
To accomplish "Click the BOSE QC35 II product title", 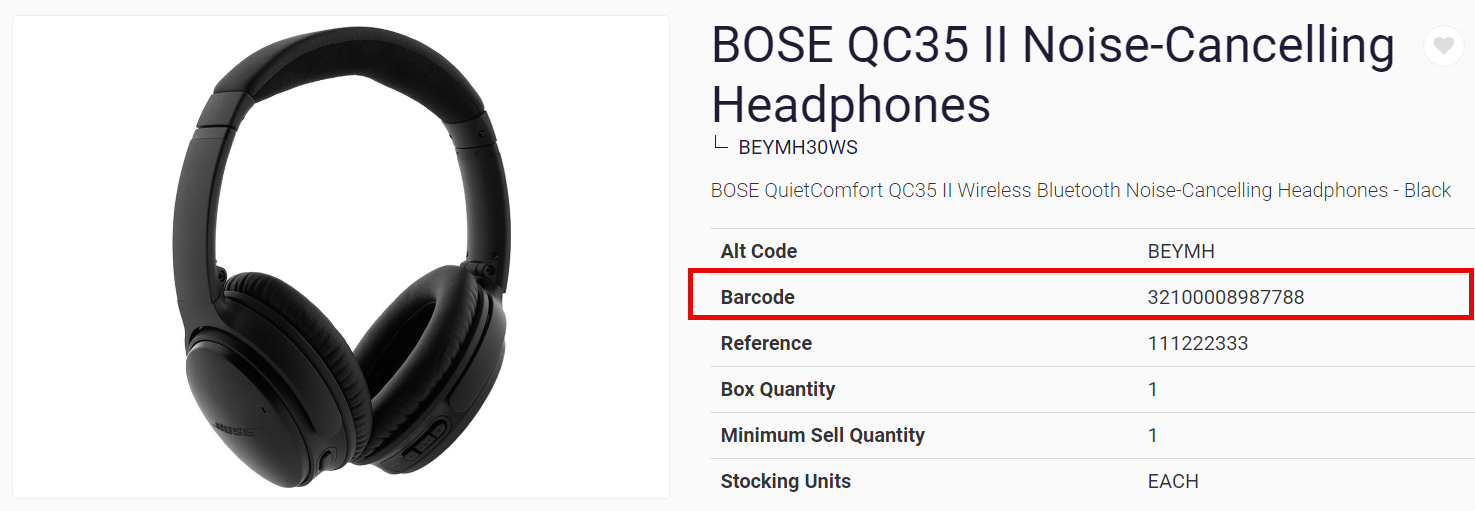I will pyautogui.click(x=1052, y=74).
